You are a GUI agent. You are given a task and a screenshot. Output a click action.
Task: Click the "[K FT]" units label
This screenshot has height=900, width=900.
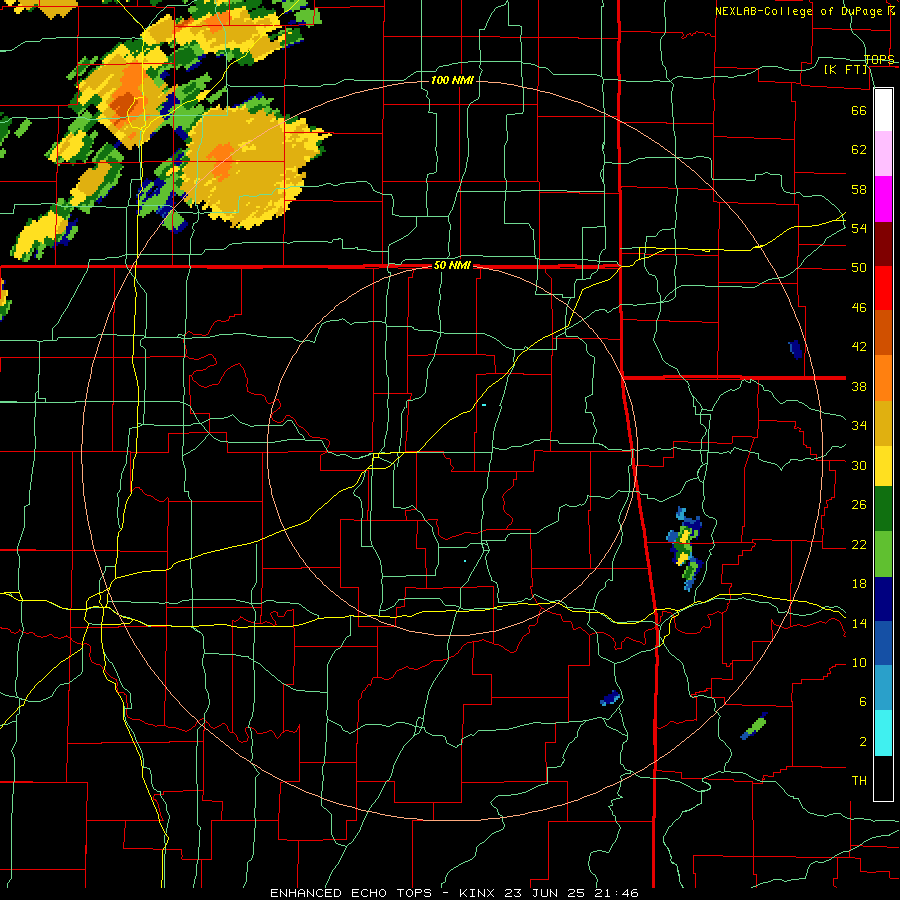coord(845,70)
